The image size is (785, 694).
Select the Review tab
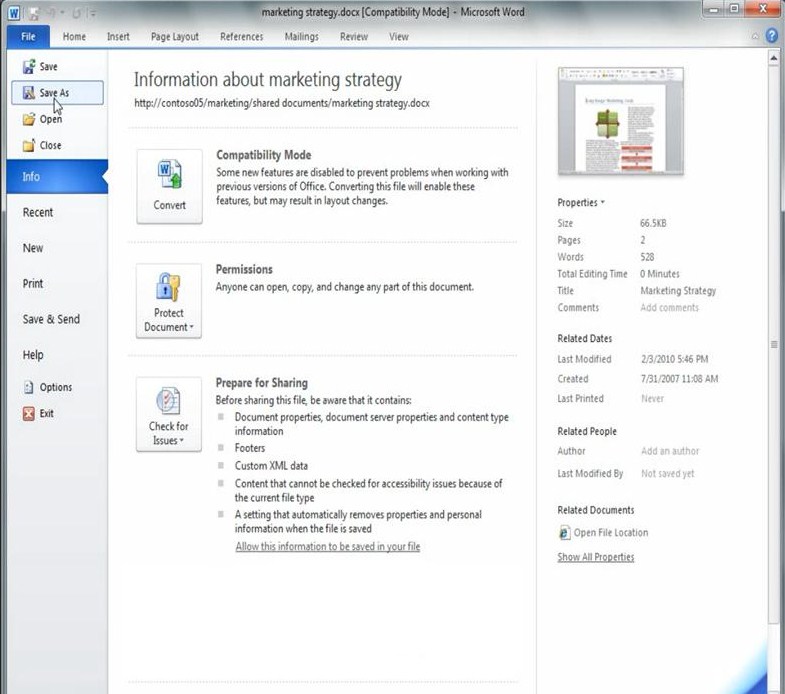354,37
